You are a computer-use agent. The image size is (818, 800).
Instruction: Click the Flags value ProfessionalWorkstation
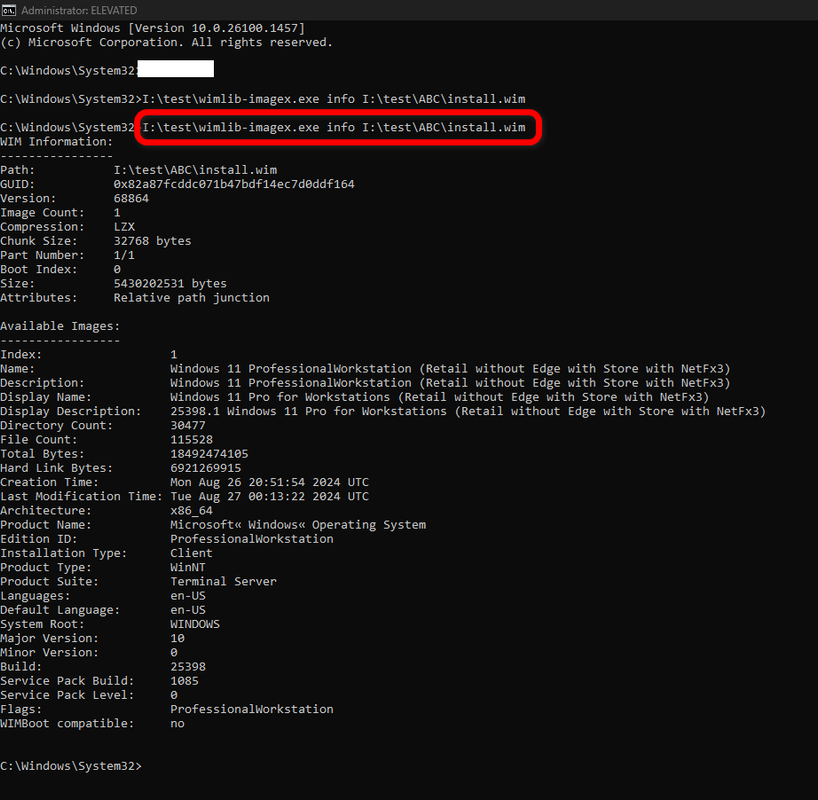point(251,709)
